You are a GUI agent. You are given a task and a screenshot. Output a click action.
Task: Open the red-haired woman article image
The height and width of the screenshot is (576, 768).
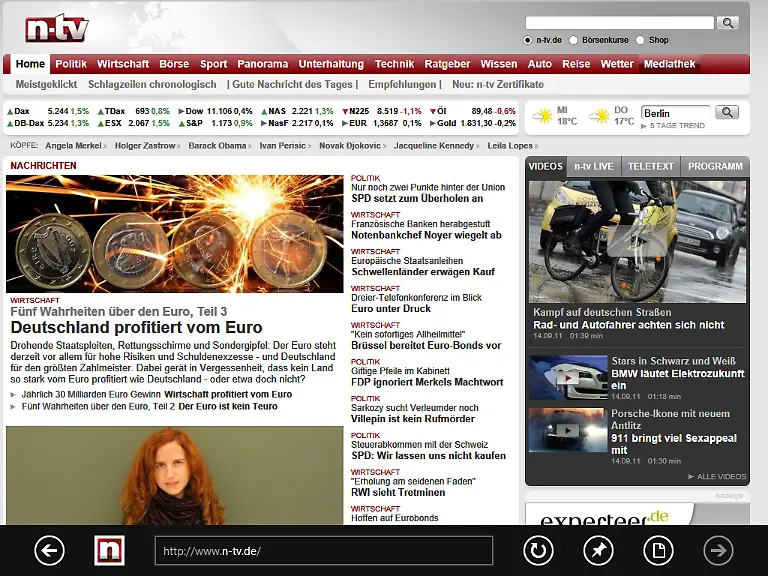(175, 476)
